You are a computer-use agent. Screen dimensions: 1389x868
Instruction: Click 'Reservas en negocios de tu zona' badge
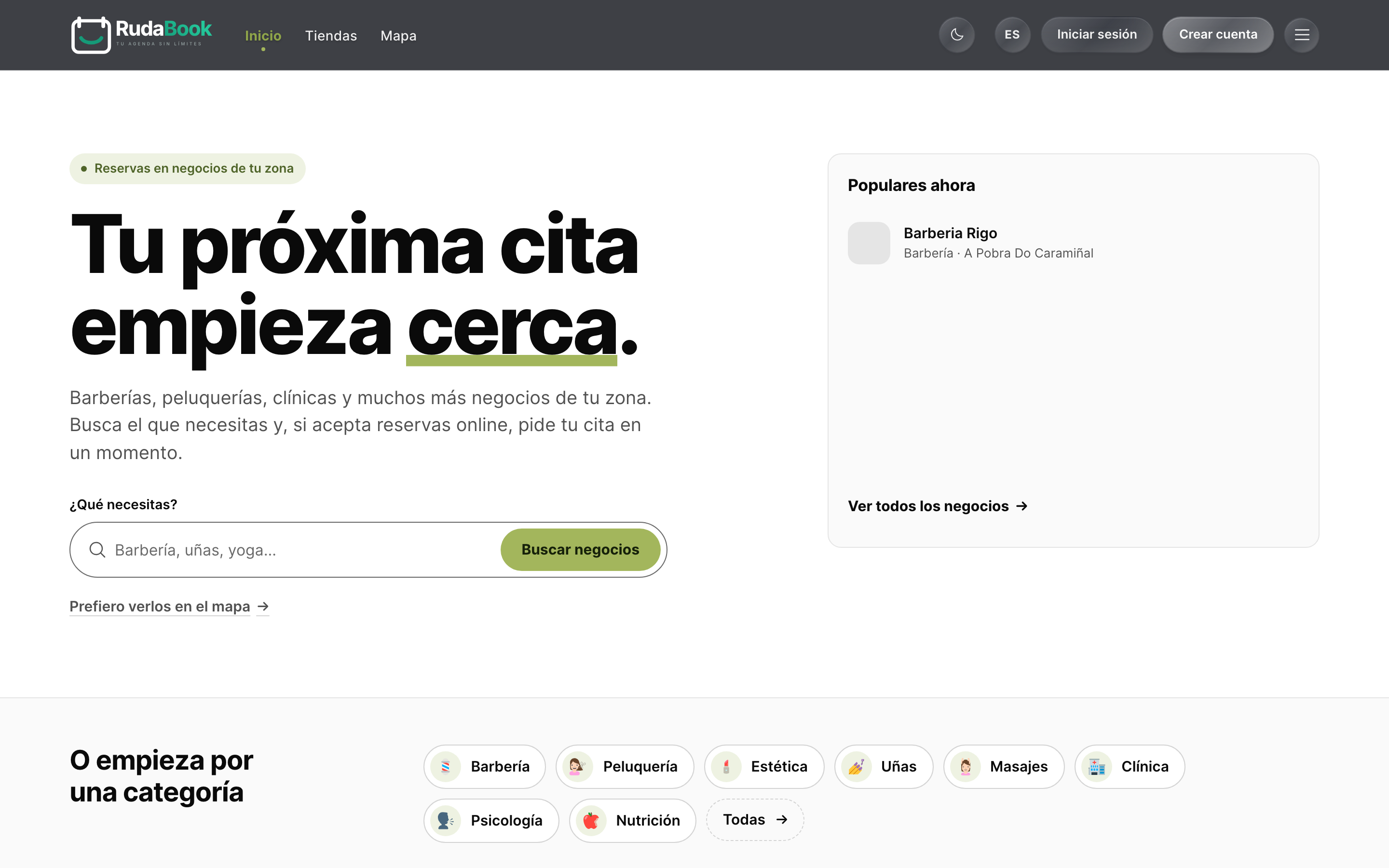187,168
